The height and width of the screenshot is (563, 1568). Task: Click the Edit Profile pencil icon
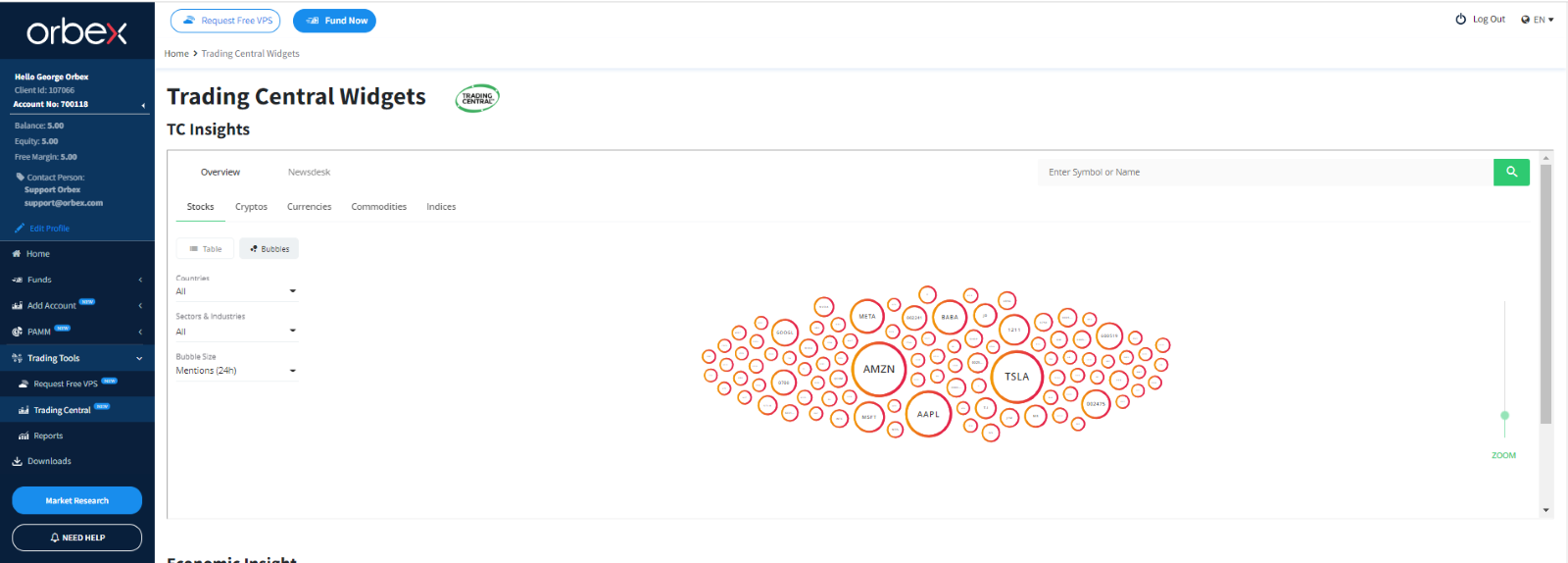20,228
